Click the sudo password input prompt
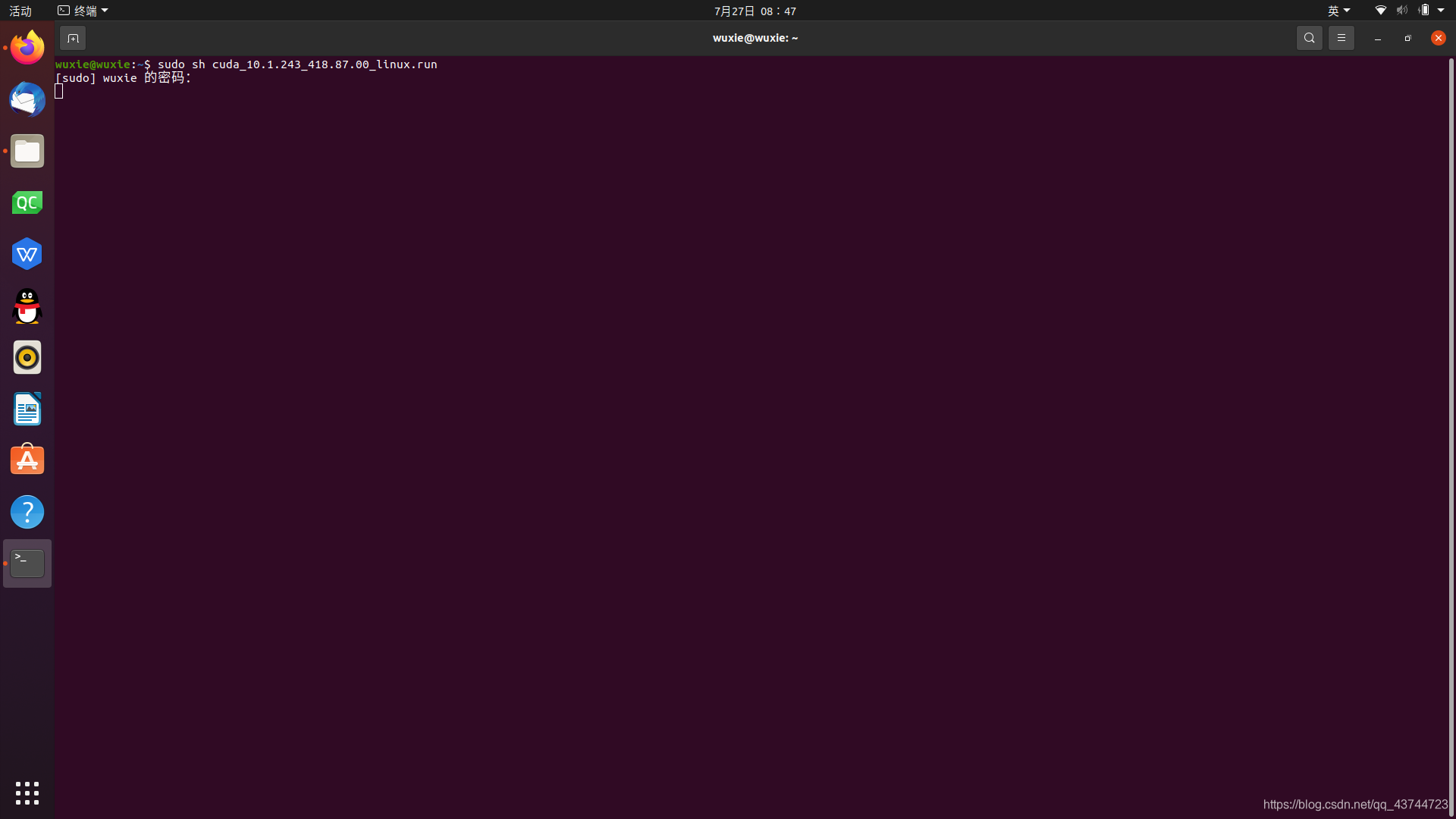This screenshot has width=1456, height=819. click(61, 90)
